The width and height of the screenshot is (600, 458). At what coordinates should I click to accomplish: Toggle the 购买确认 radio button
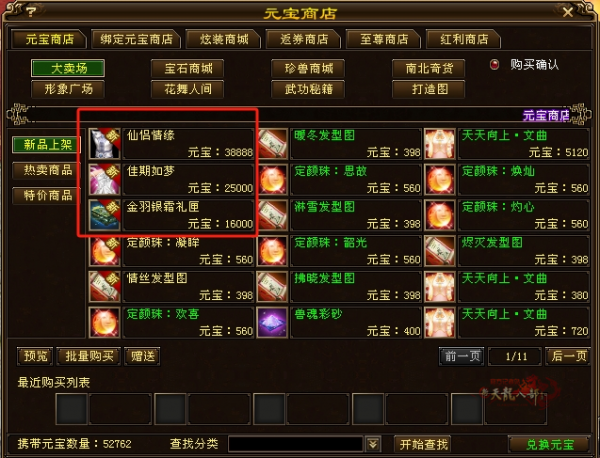tap(494, 65)
